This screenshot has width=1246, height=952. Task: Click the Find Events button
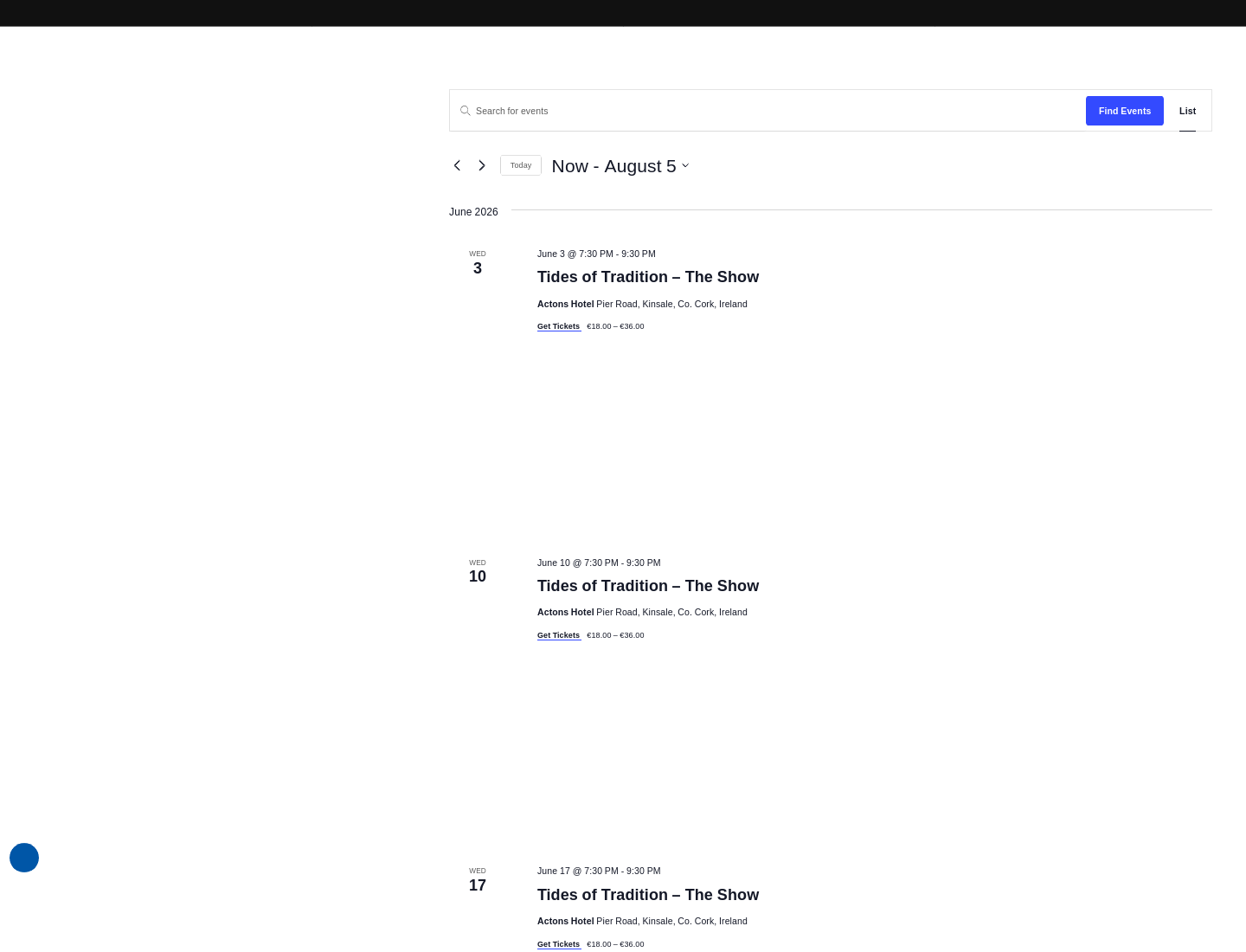(x=1125, y=111)
